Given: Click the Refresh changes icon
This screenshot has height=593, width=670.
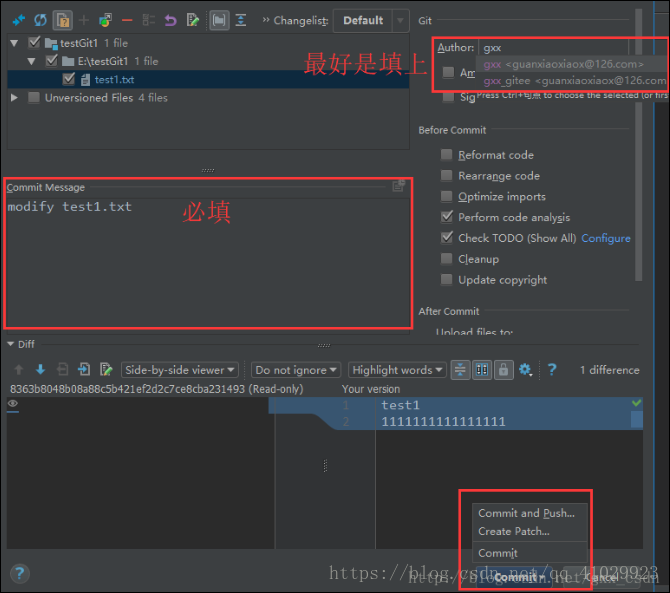Looking at the screenshot, I should [41, 20].
